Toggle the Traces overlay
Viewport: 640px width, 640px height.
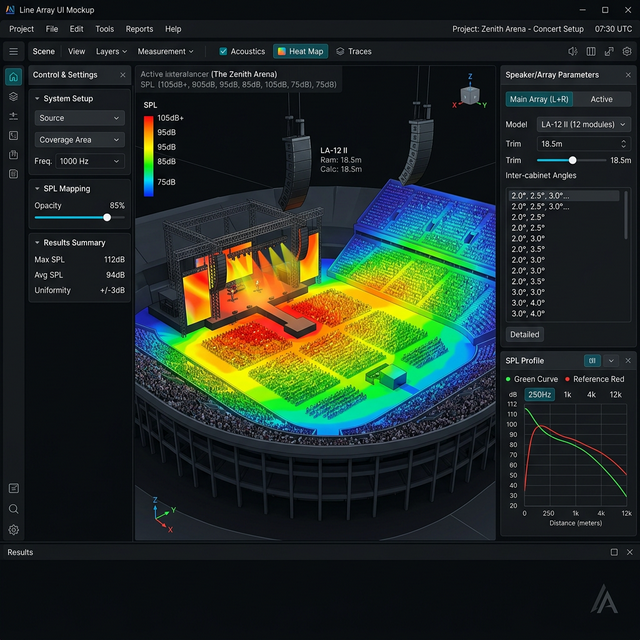point(353,51)
